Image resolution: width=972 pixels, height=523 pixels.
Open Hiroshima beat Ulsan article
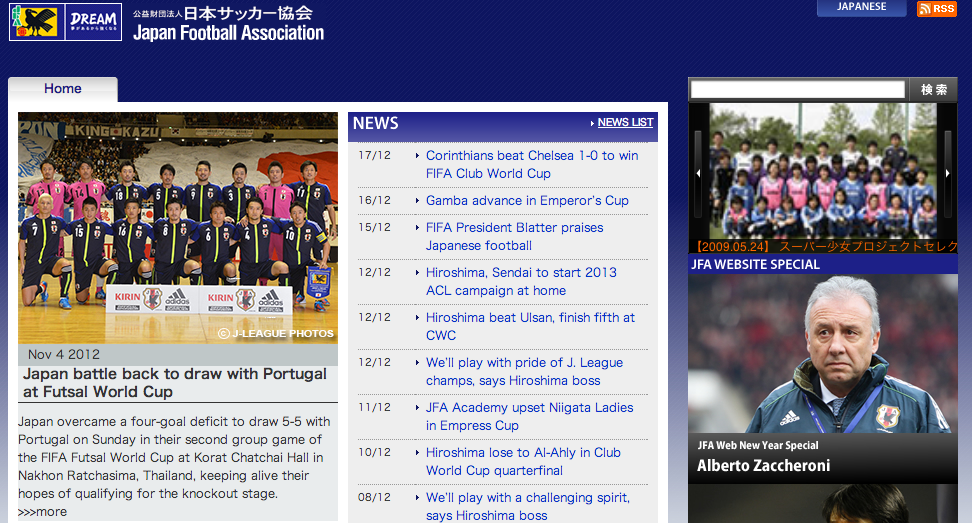pyautogui.click(x=530, y=327)
